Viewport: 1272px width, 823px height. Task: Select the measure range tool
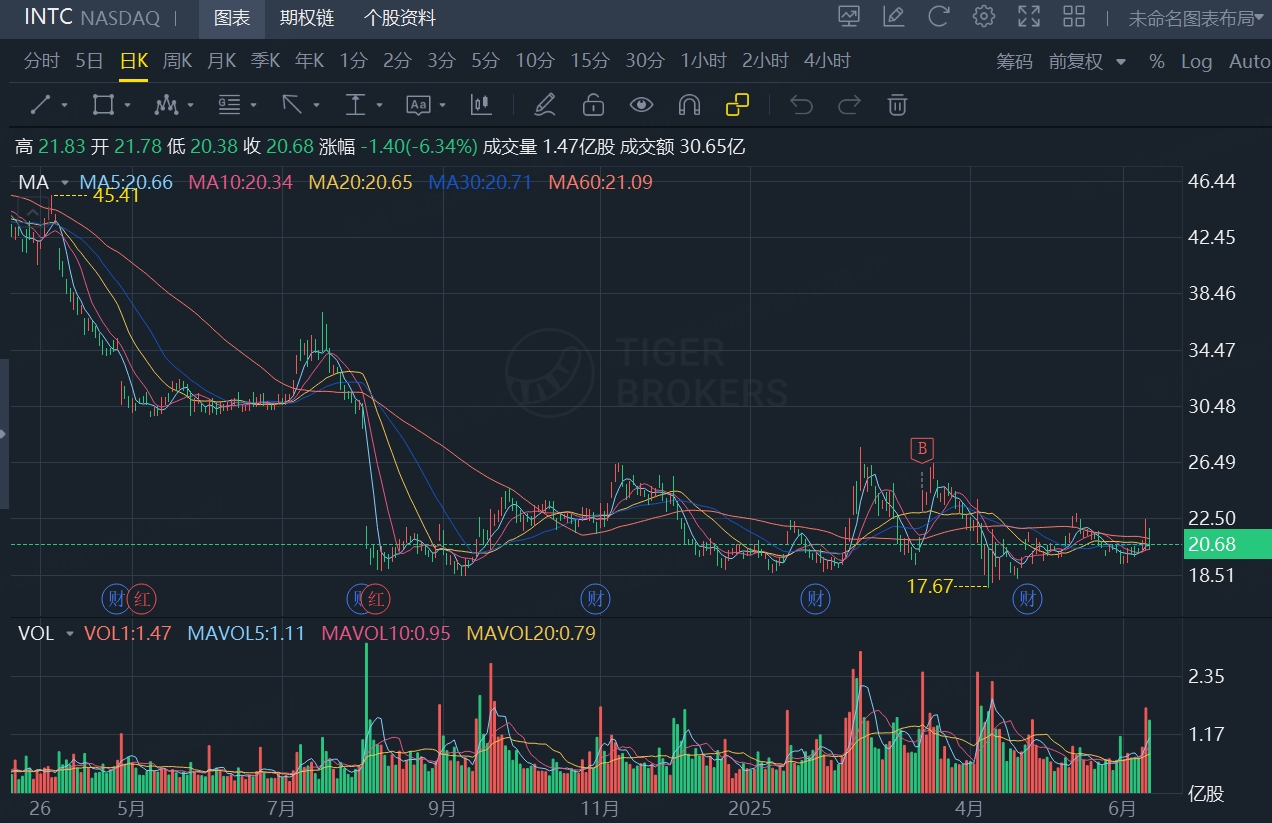(355, 104)
